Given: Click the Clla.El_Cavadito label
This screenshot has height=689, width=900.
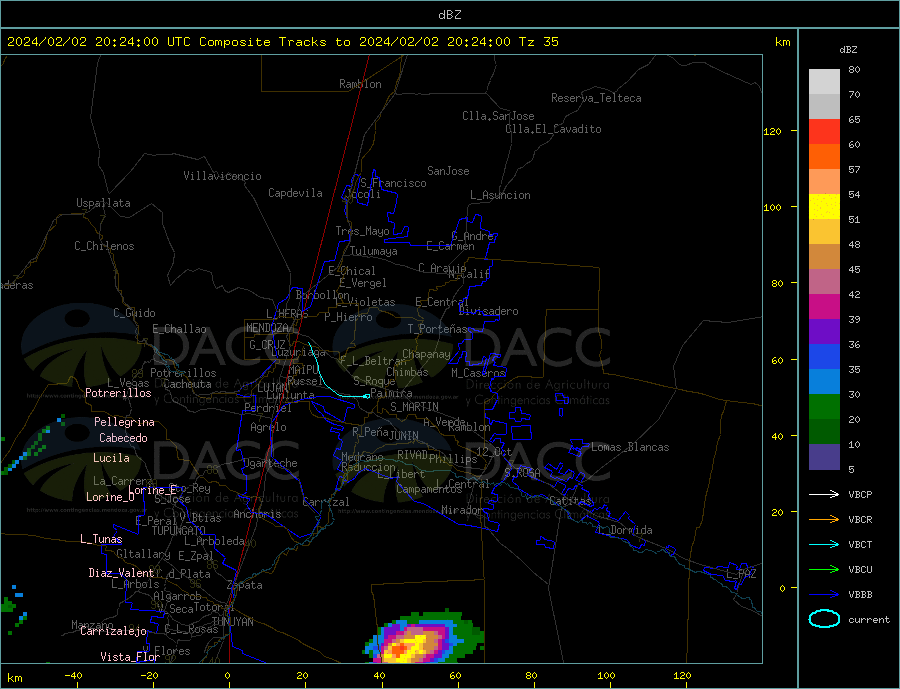Looking at the screenshot, I should point(553,129).
